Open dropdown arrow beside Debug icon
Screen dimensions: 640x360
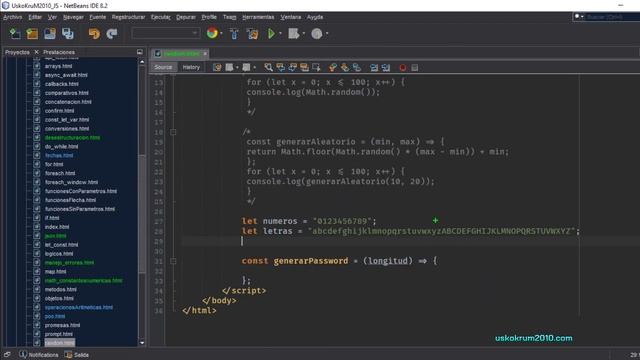[304, 33]
